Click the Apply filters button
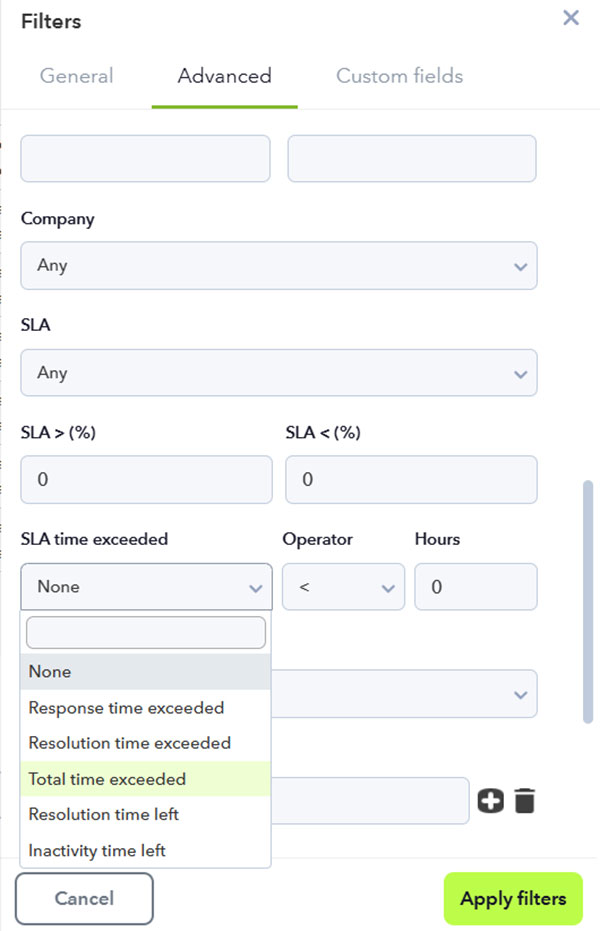Viewport: 600px width, 931px height. click(x=513, y=898)
